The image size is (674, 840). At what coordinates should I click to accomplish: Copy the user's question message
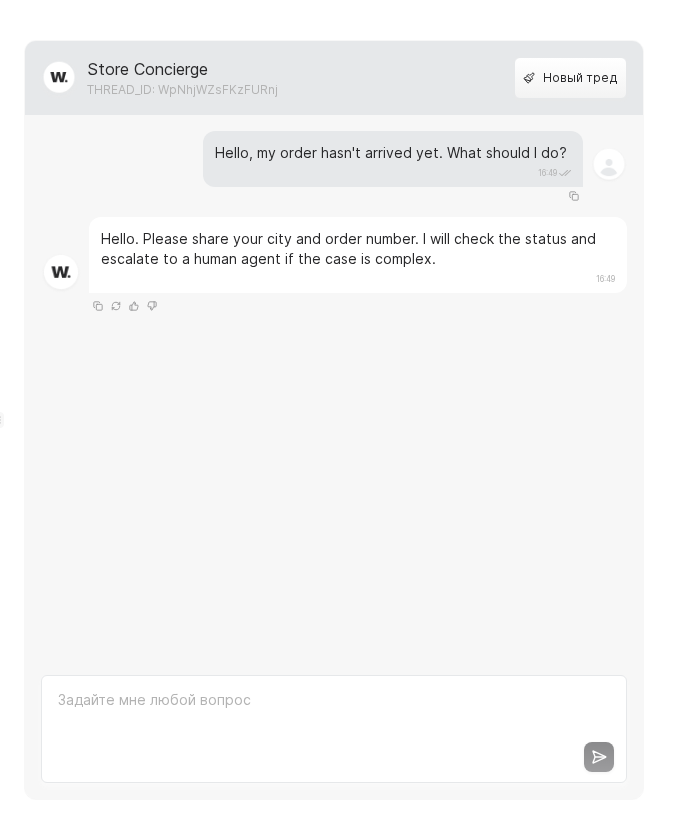[574, 196]
